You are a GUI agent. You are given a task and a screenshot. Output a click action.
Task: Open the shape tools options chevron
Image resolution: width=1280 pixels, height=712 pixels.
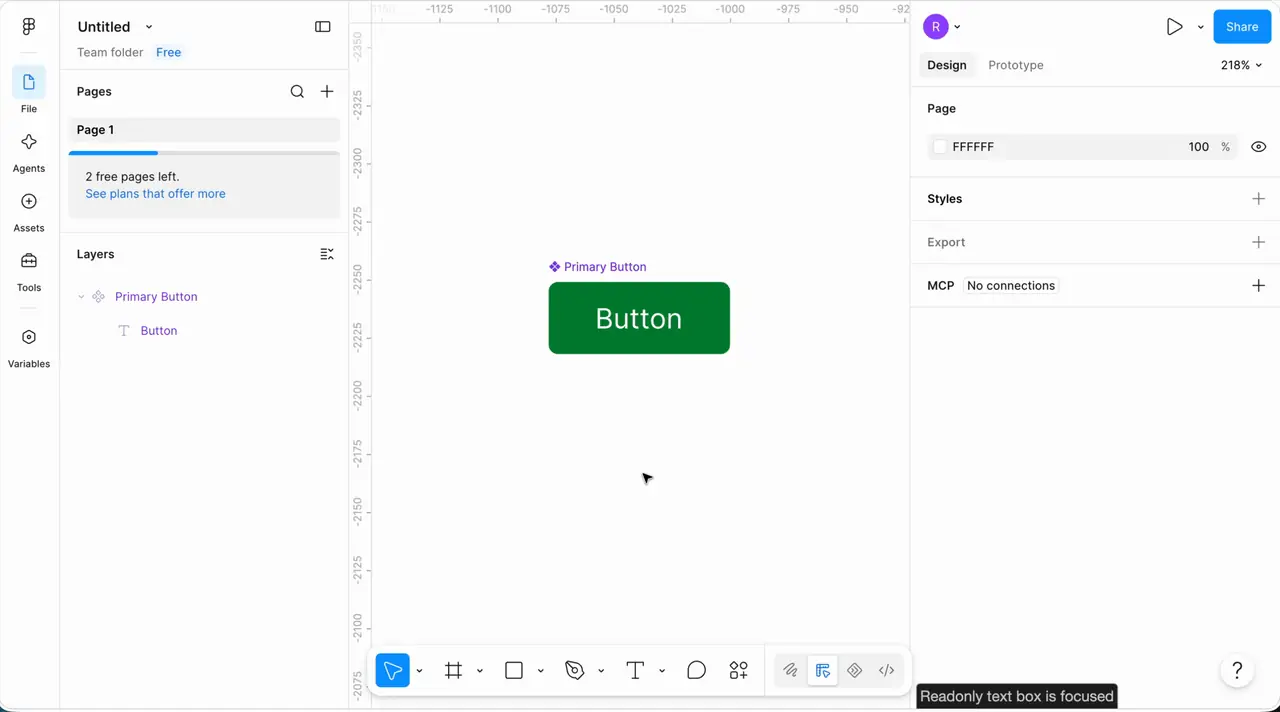click(x=540, y=670)
